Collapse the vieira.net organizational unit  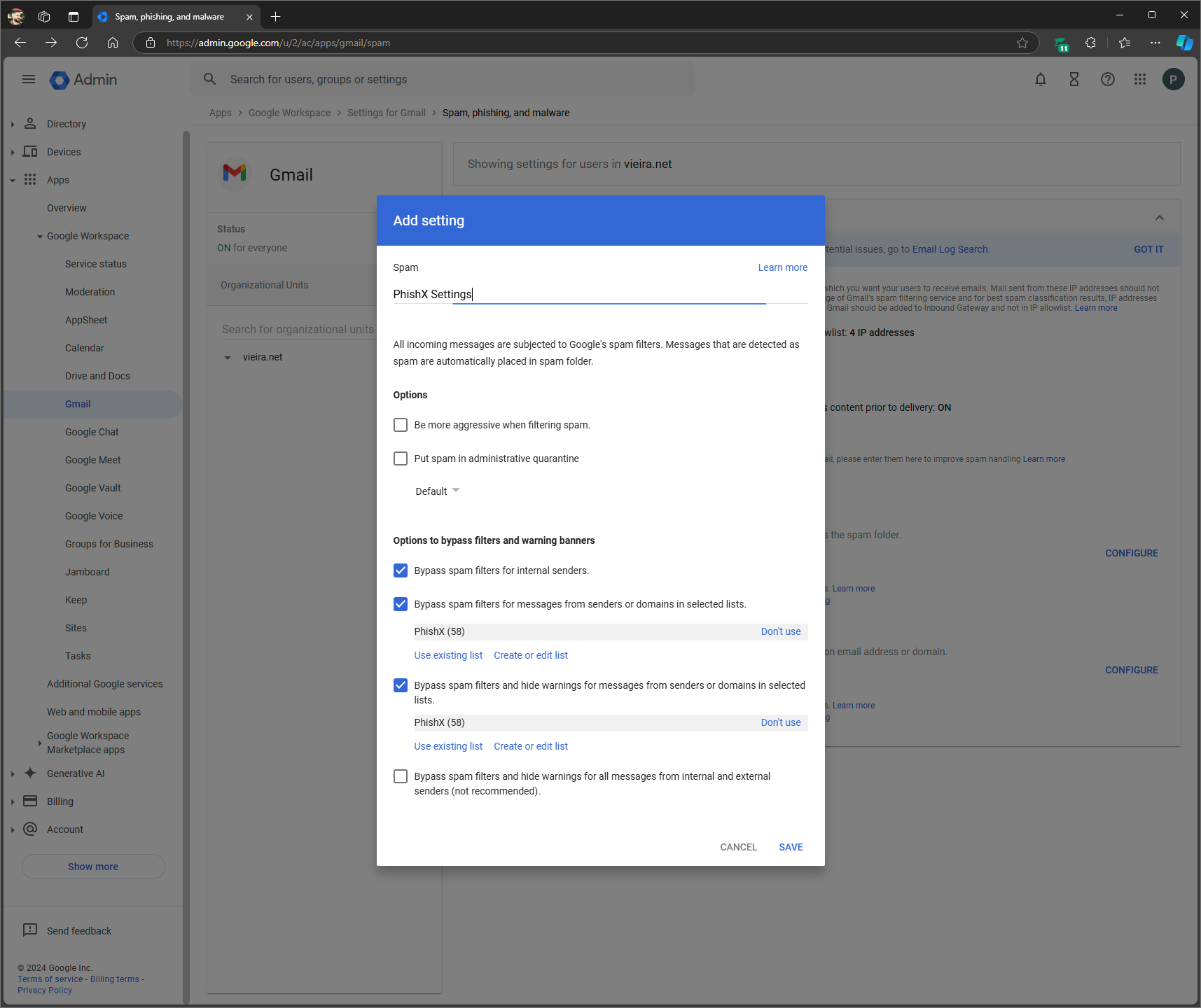pos(228,358)
